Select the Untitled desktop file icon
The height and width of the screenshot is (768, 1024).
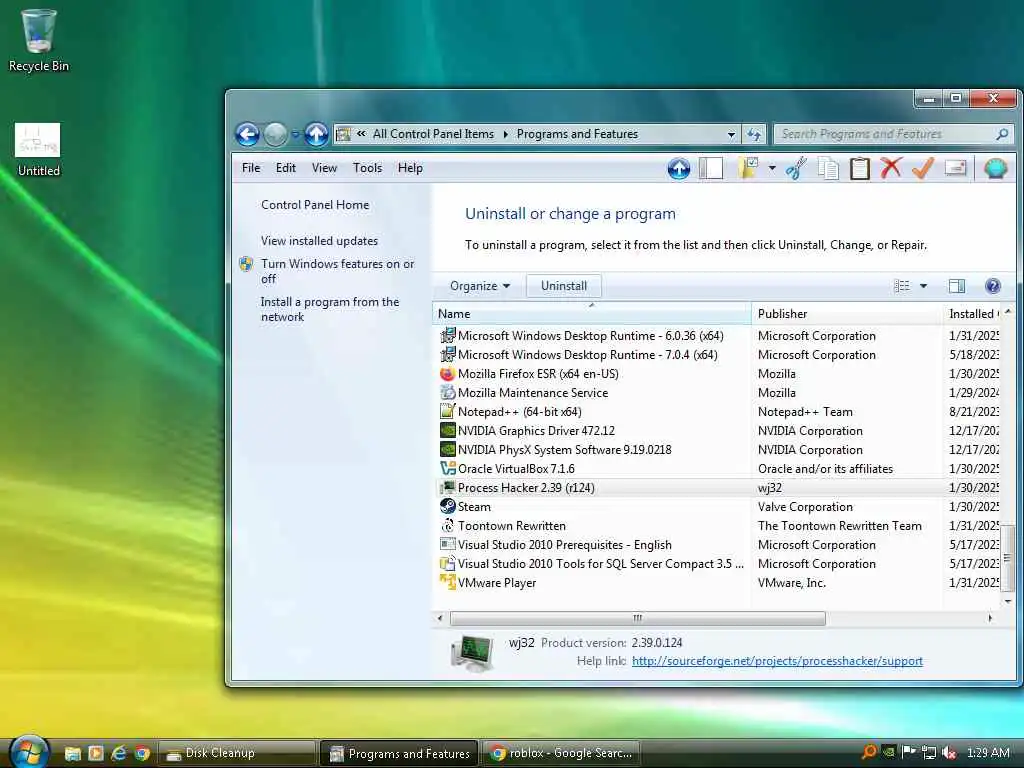point(39,150)
